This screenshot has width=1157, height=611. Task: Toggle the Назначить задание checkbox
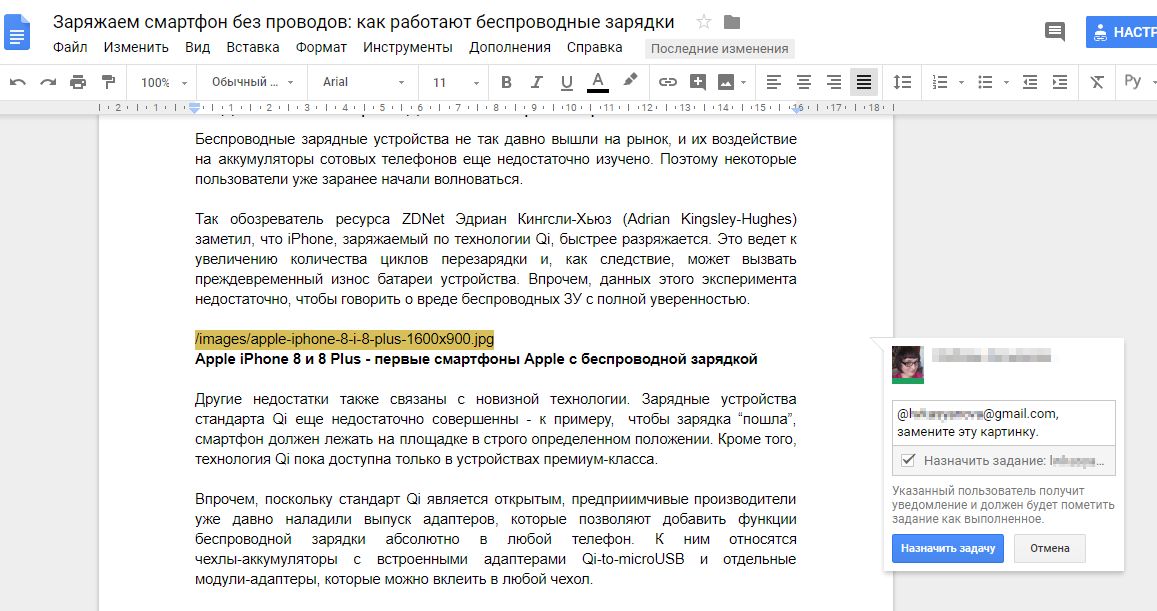click(x=908, y=460)
